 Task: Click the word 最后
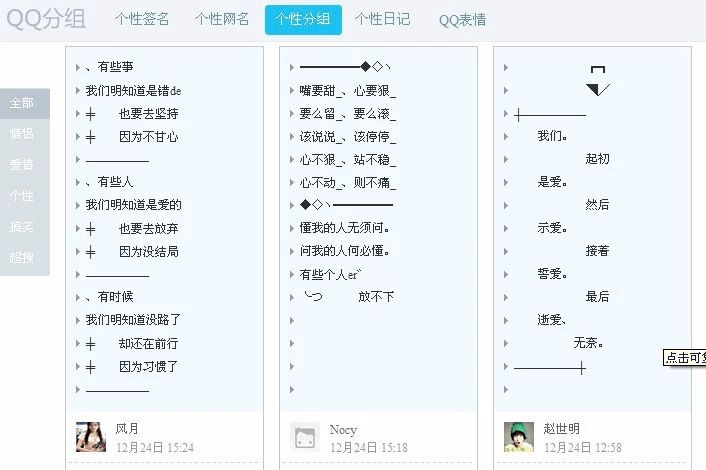[597, 297]
